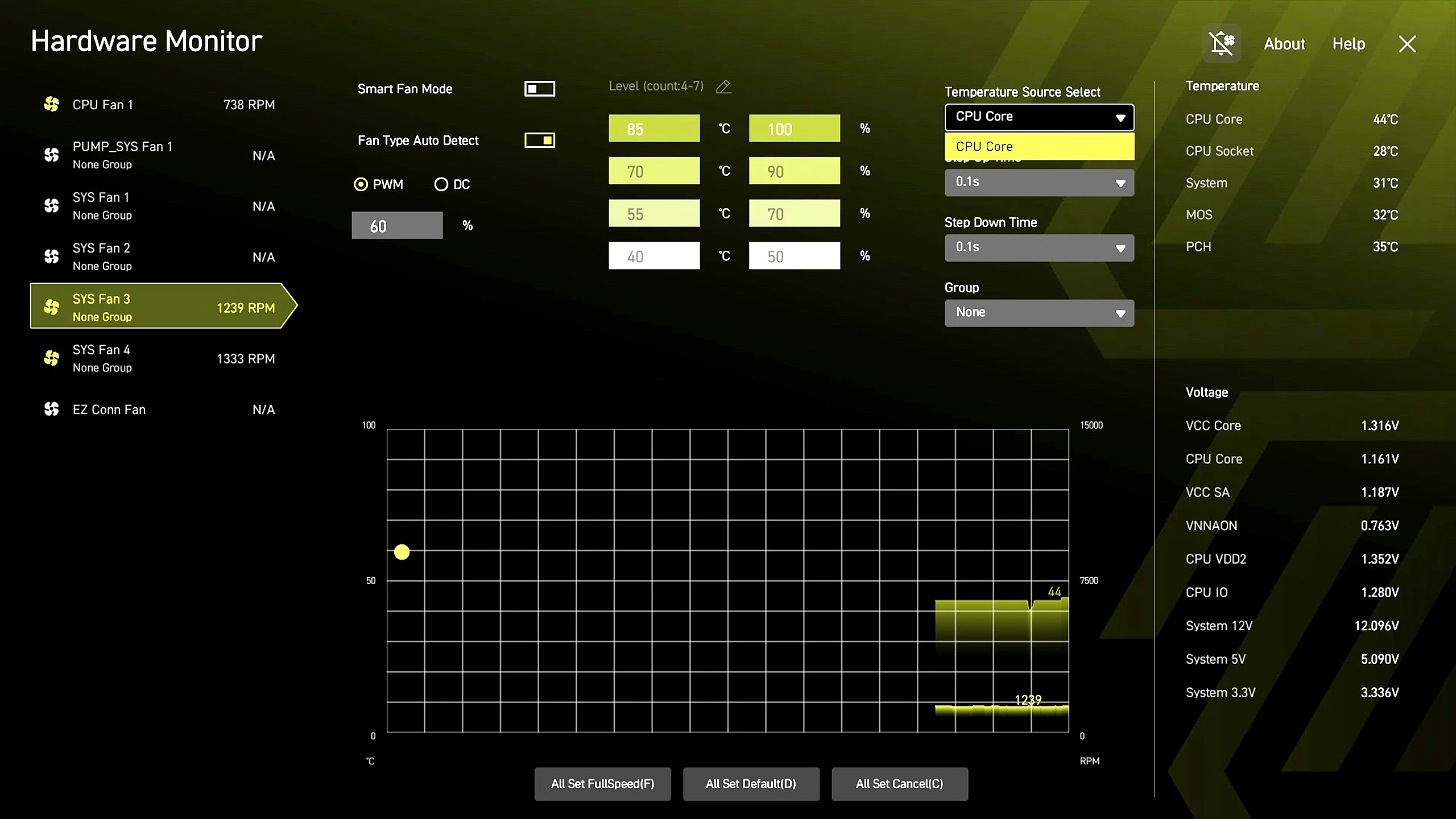Open the Help menu item
Image resolution: width=1456 pixels, height=819 pixels.
pyautogui.click(x=1349, y=44)
